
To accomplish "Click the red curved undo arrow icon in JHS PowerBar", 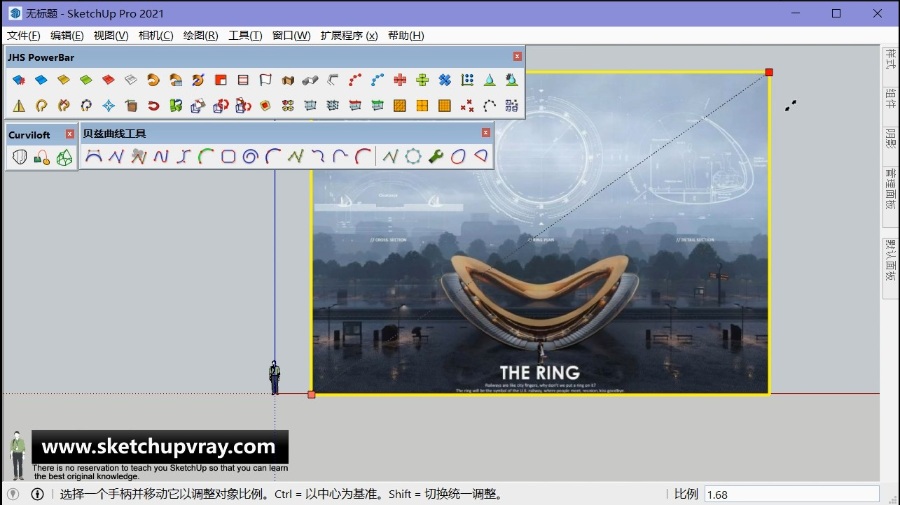I will 153,106.
